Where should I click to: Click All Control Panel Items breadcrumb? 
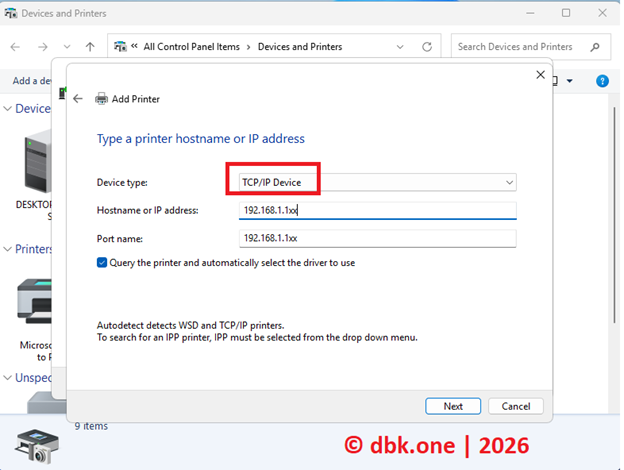[x=193, y=47]
